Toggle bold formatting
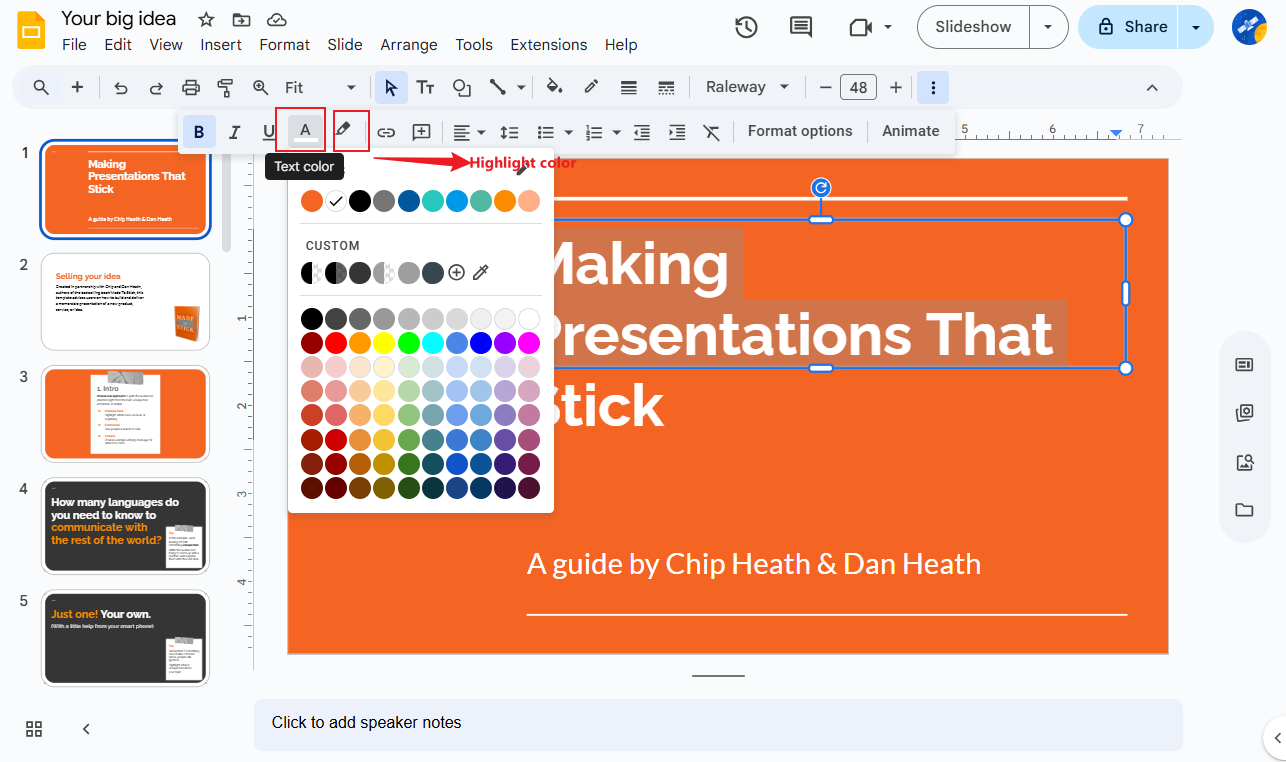 click(199, 131)
